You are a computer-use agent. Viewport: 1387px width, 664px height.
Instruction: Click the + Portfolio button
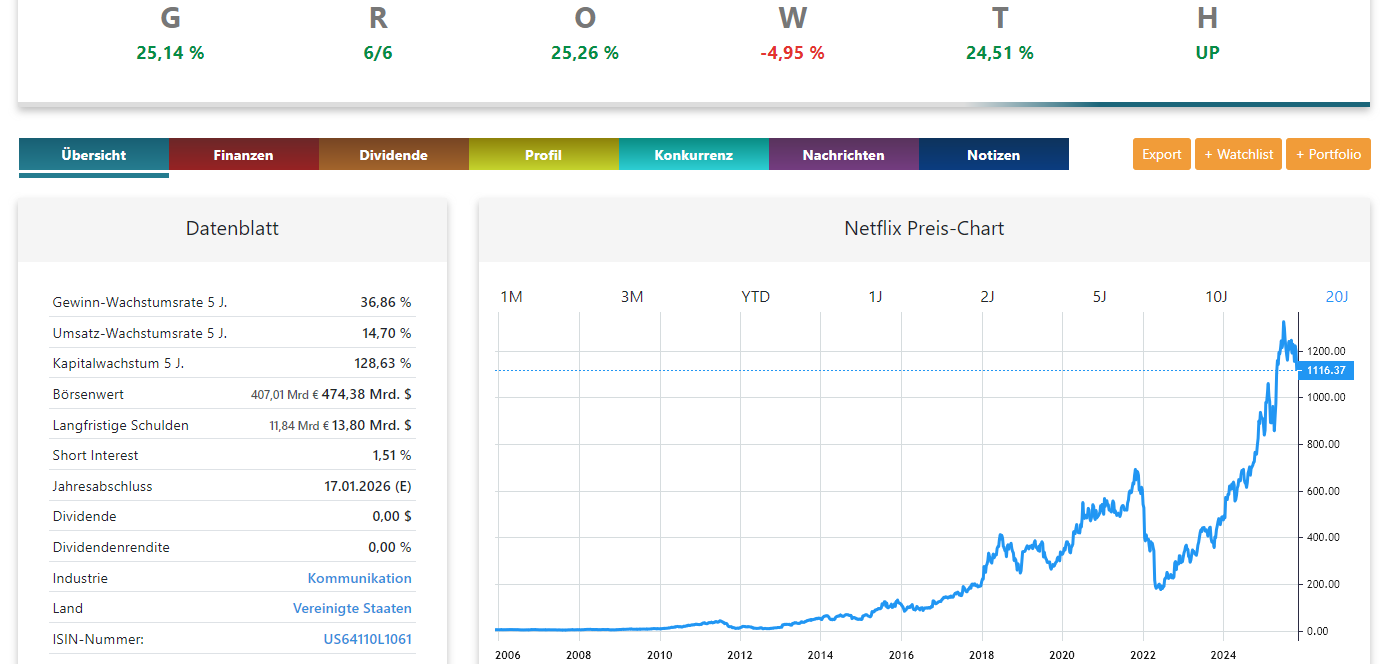1328,154
